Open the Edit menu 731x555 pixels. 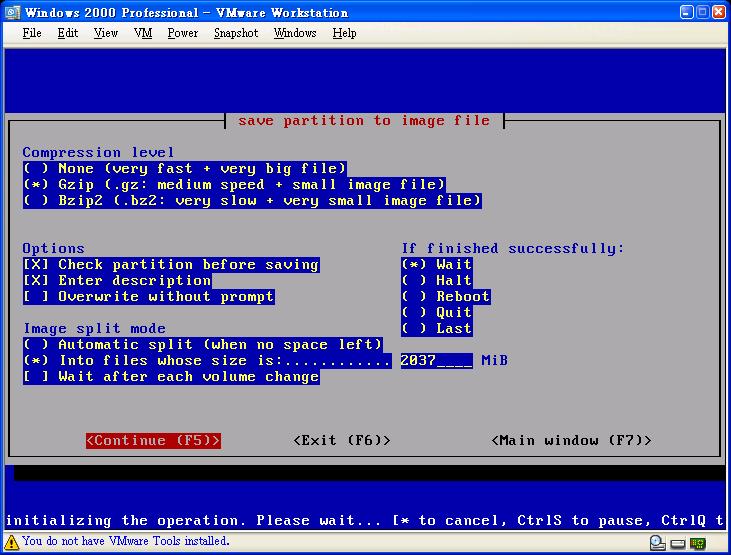pyautogui.click(x=68, y=33)
